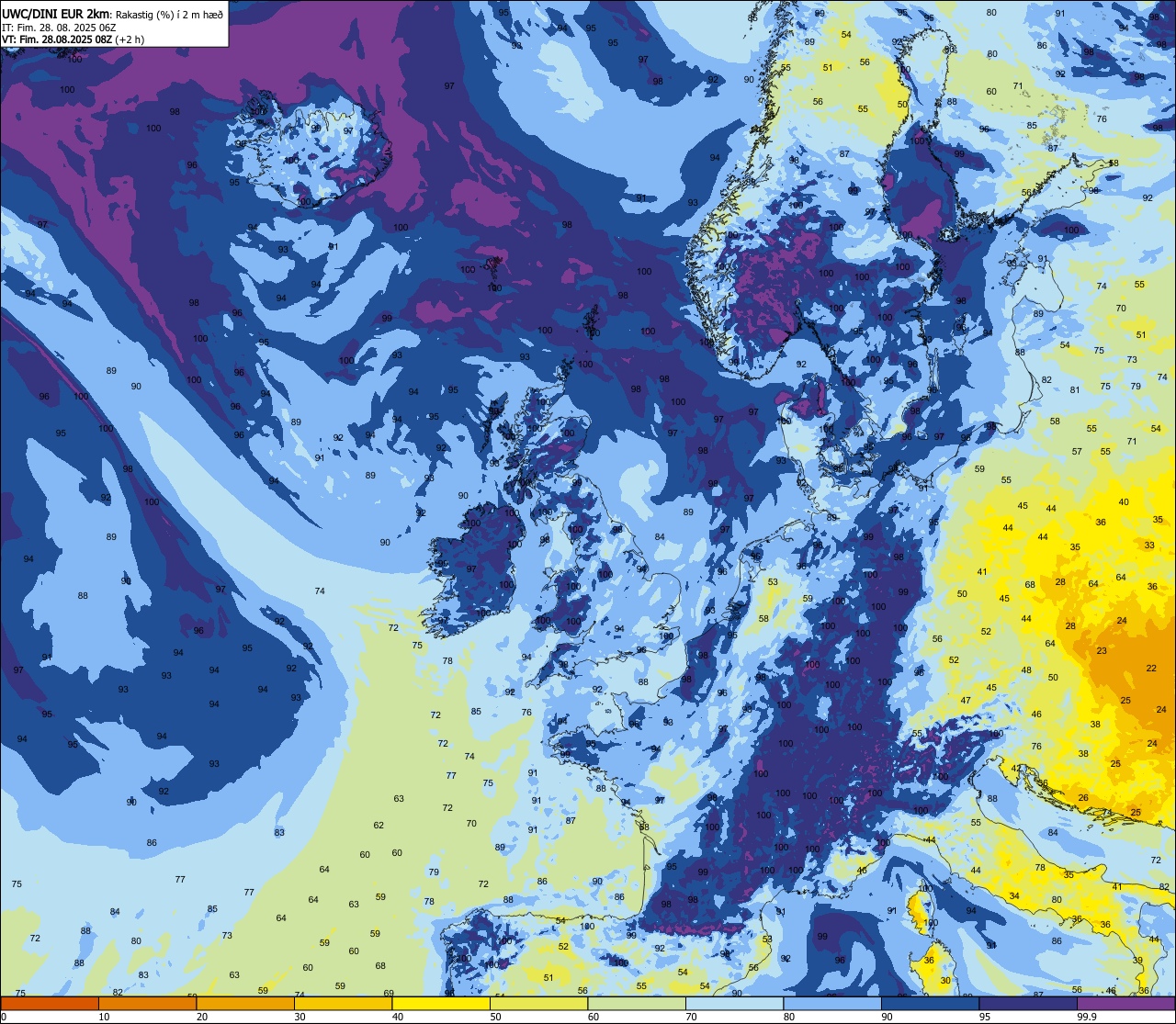Select the 90–95 dark blue legend swatch
The image size is (1176, 1024).
pos(931,1004)
